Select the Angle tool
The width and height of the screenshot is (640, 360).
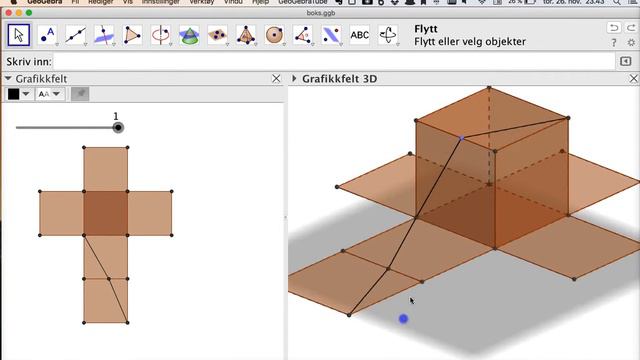302,35
